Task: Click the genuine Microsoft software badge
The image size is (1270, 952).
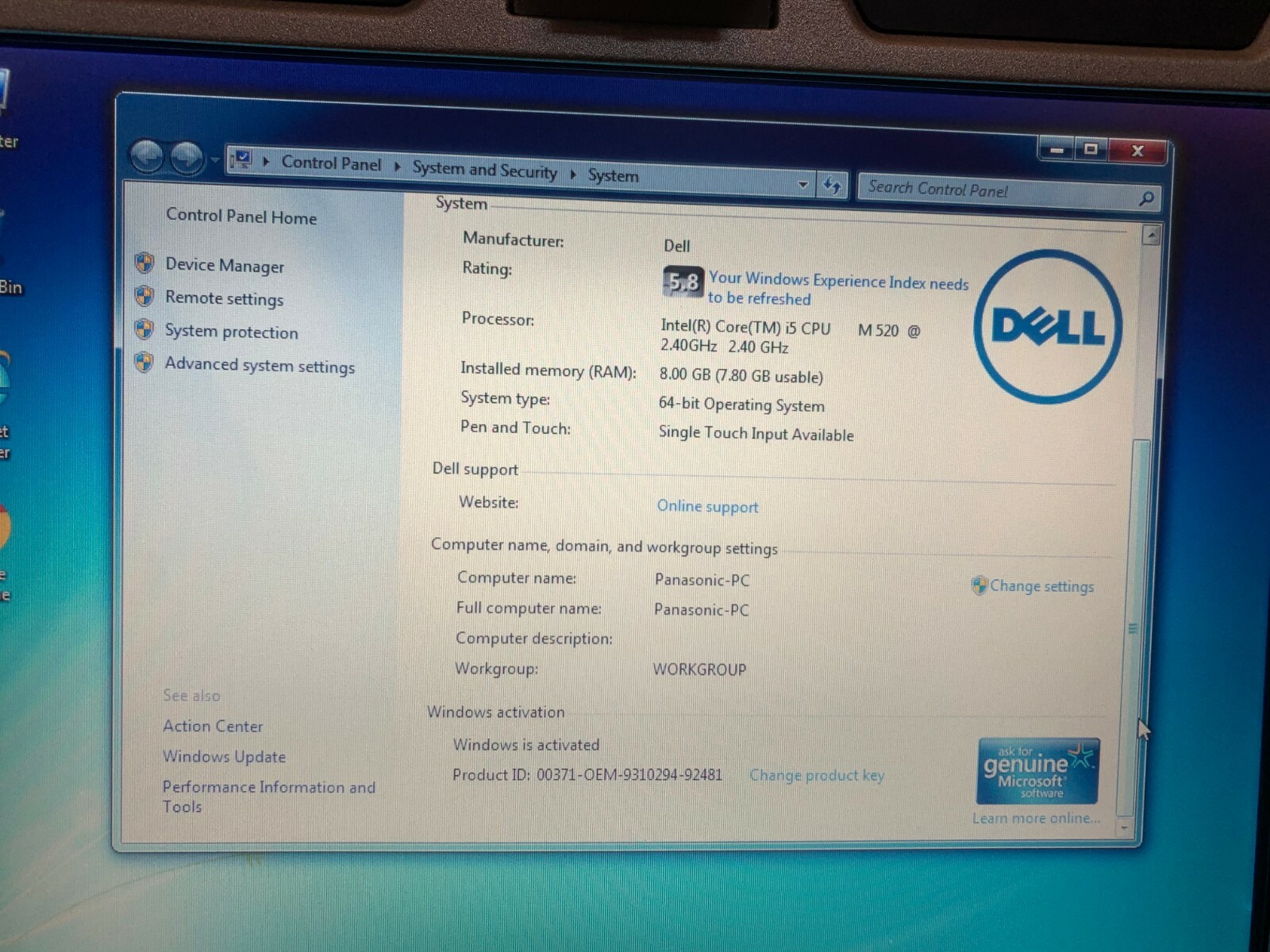Action: click(x=1037, y=771)
